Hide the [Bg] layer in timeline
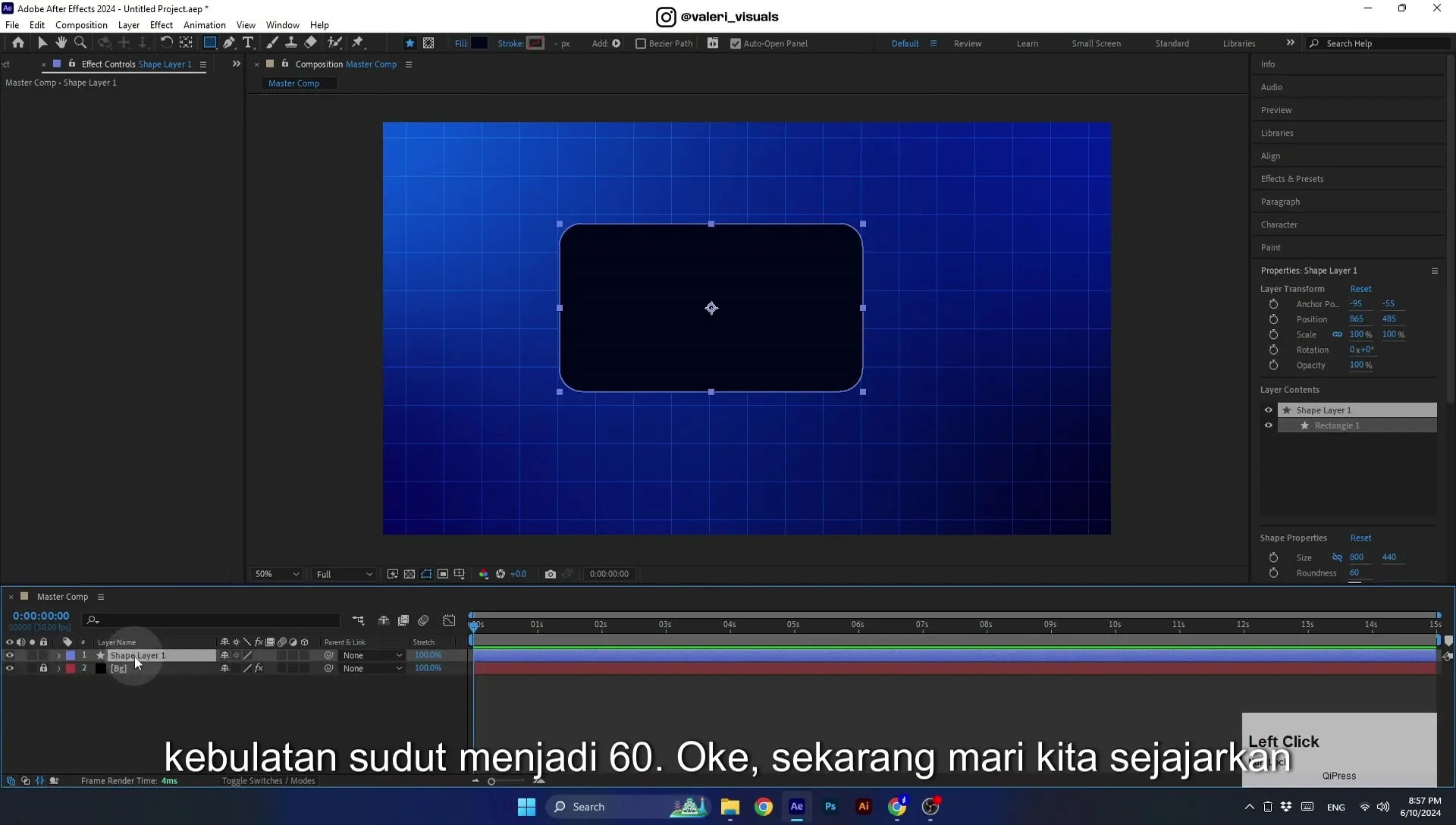Image resolution: width=1456 pixels, height=825 pixels. [x=10, y=669]
